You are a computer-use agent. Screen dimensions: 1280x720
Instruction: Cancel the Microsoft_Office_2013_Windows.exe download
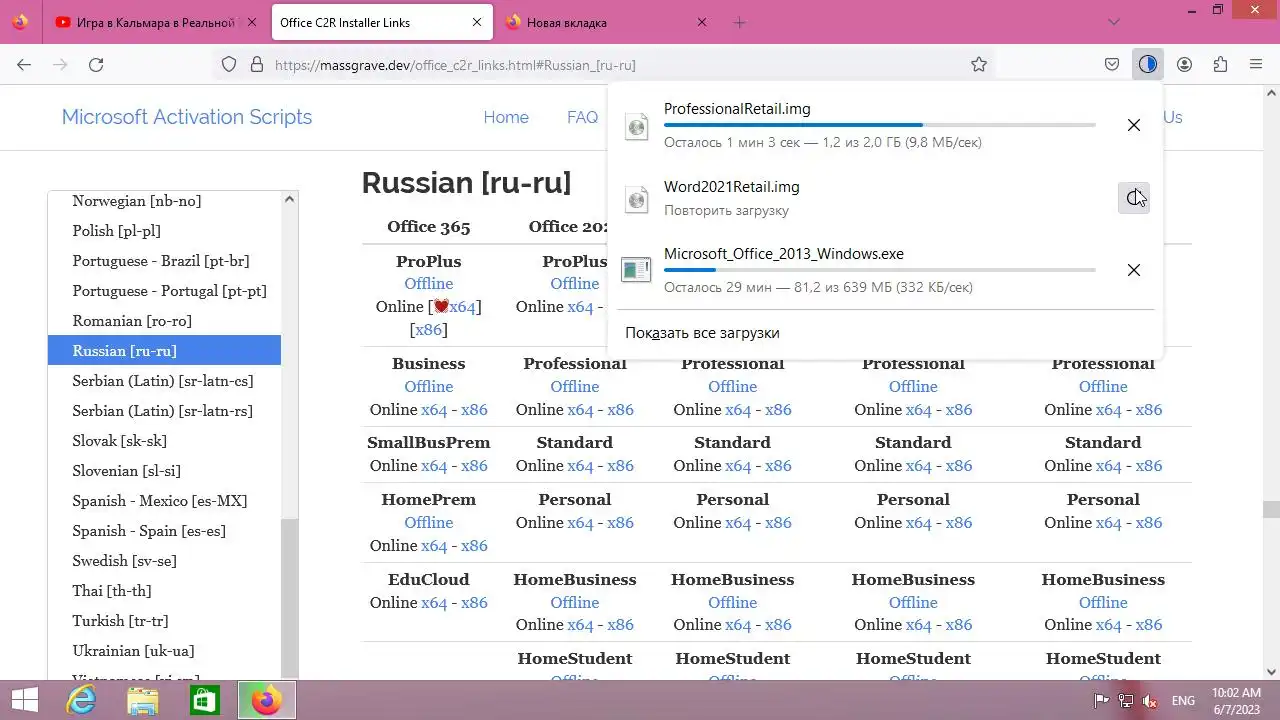pos(1133,270)
